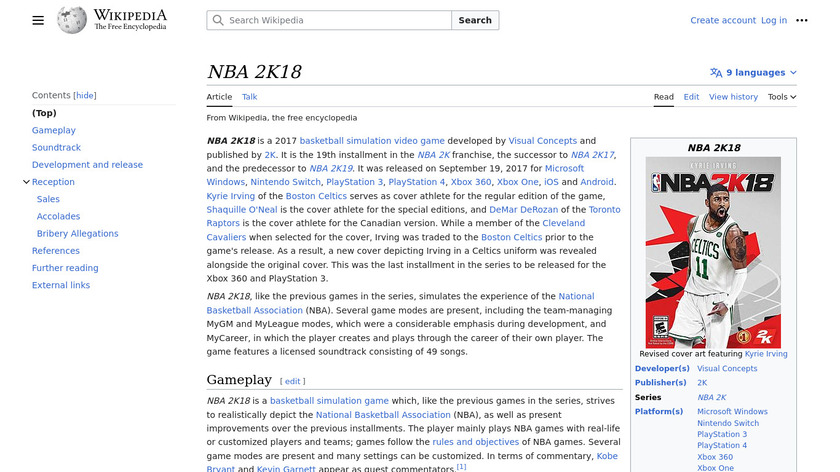Go to Gameplay in contents sidebar

tap(54, 130)
